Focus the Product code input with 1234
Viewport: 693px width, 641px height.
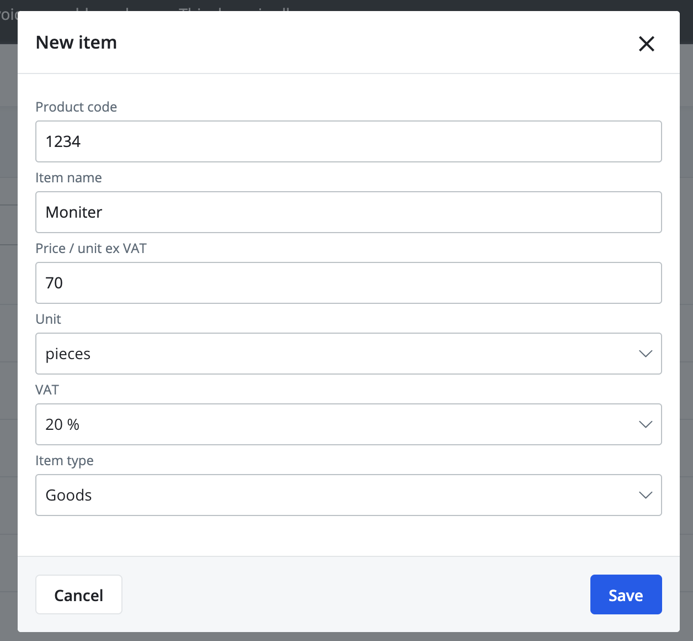click(348, 142)
